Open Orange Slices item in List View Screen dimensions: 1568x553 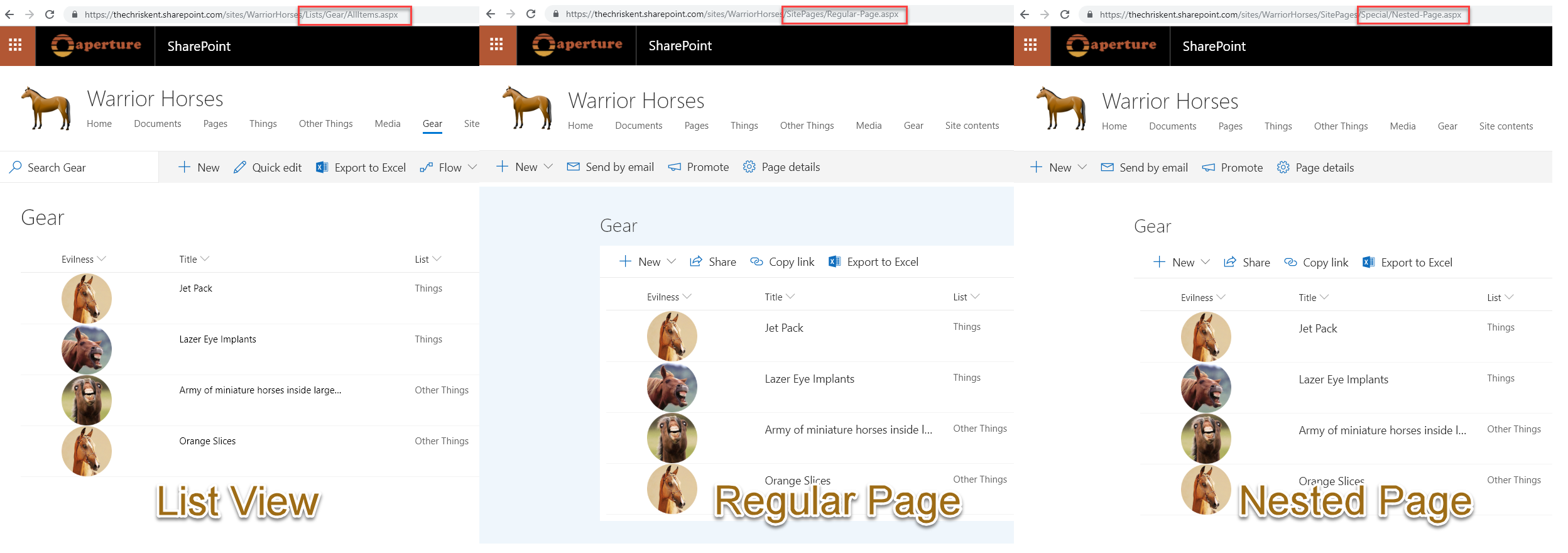coord(207,441)
